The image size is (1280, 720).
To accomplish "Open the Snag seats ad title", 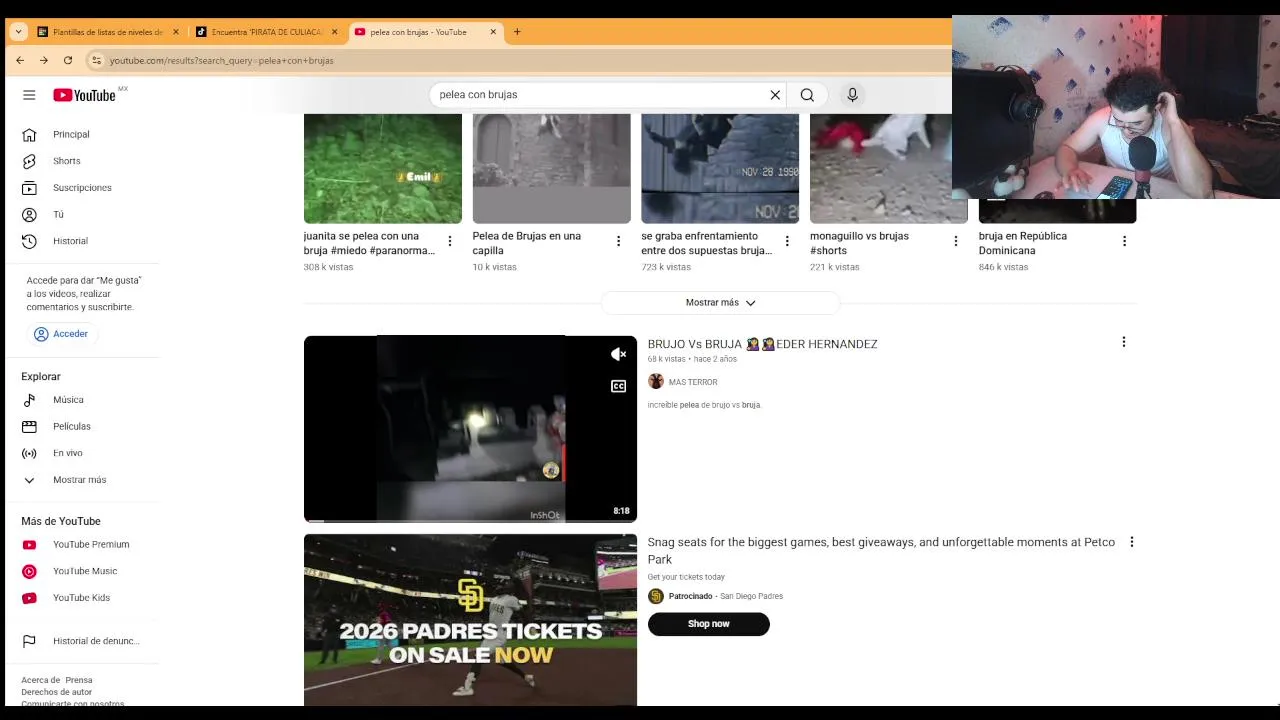I will pyautogui.click(x=881, y=551).
